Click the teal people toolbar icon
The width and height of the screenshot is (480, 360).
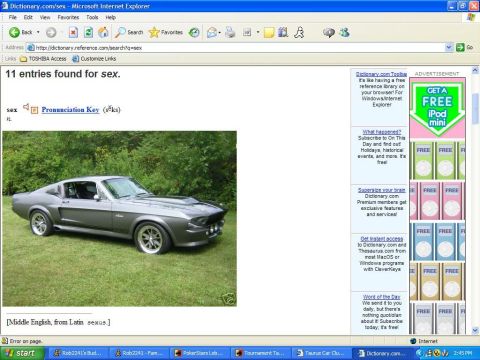(344, 32)
